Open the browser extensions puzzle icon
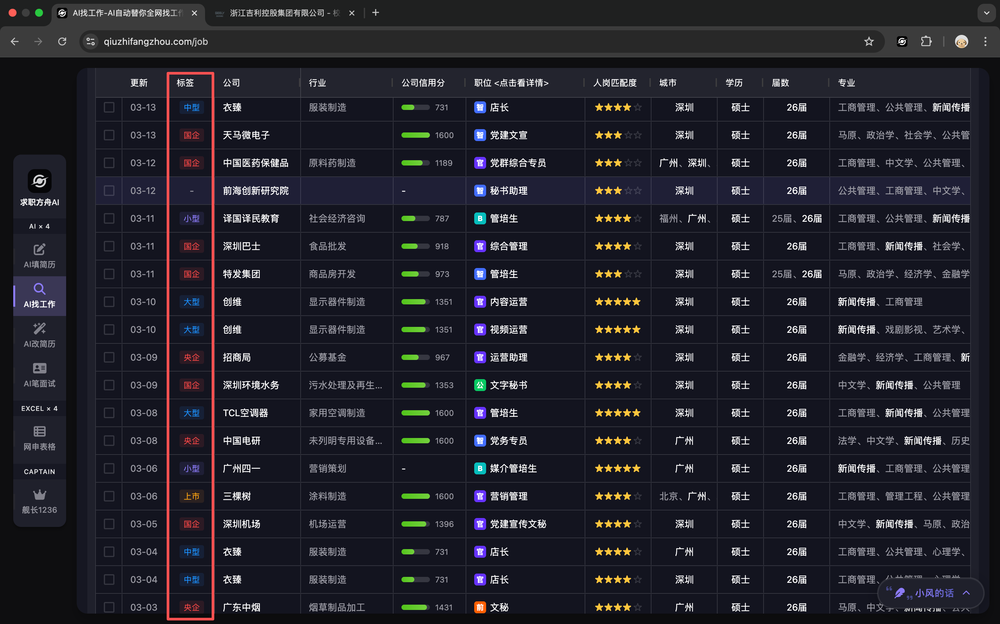This screenshot has width=1000, height=624. coord(926,41)
